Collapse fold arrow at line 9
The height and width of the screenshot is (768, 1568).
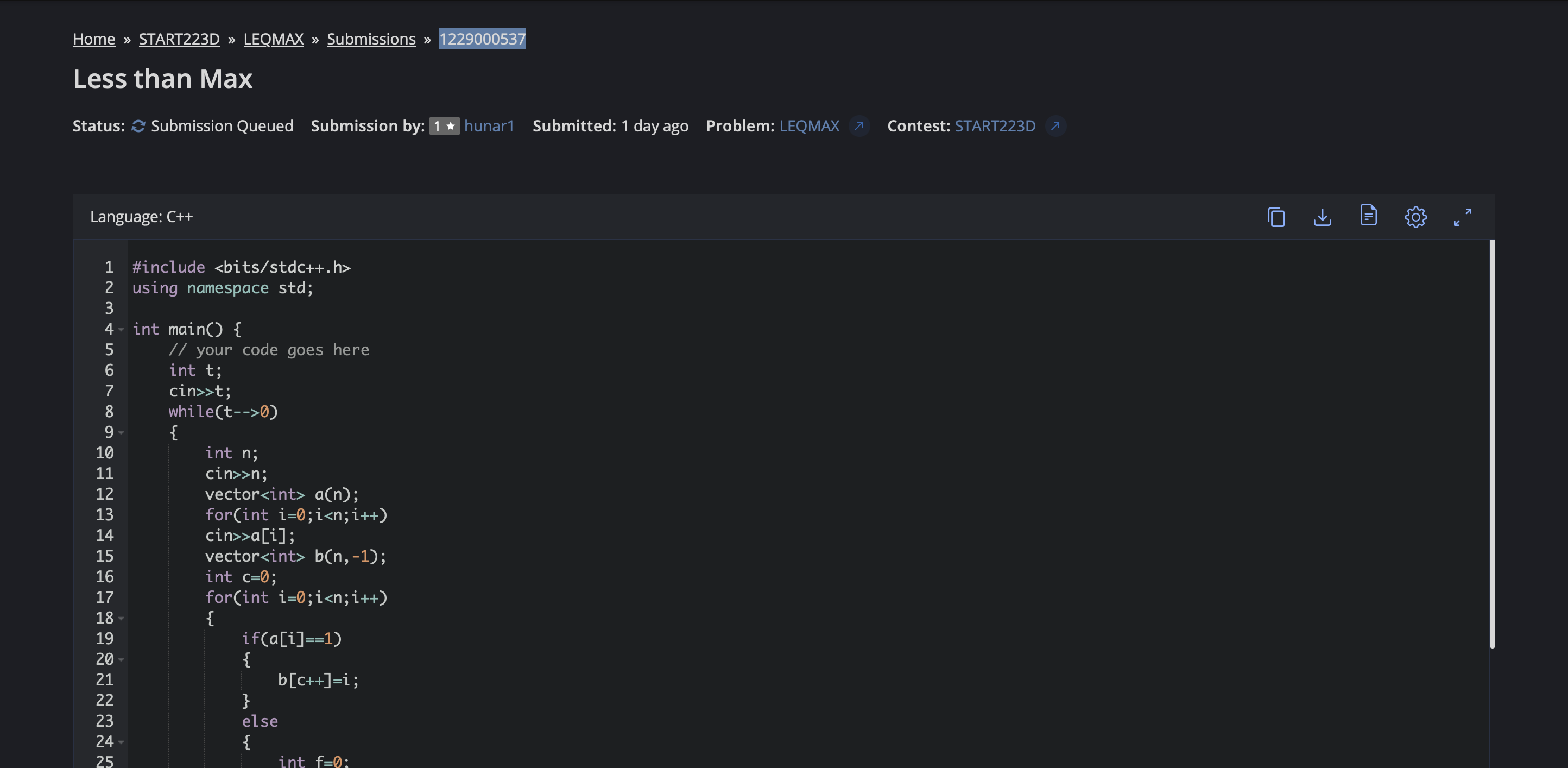click(x=121, y=432)
